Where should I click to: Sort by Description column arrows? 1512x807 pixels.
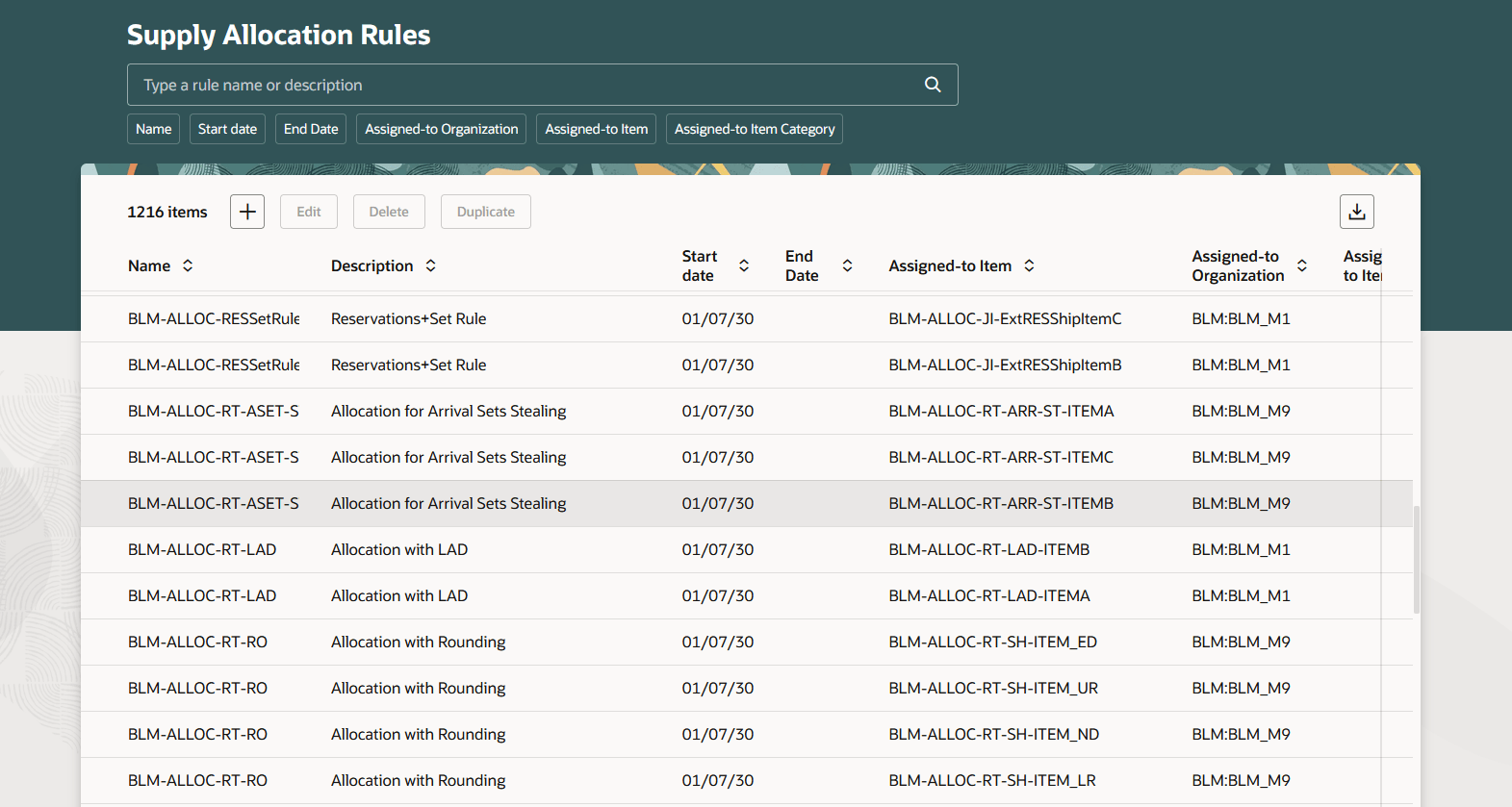tap(431, 265)
